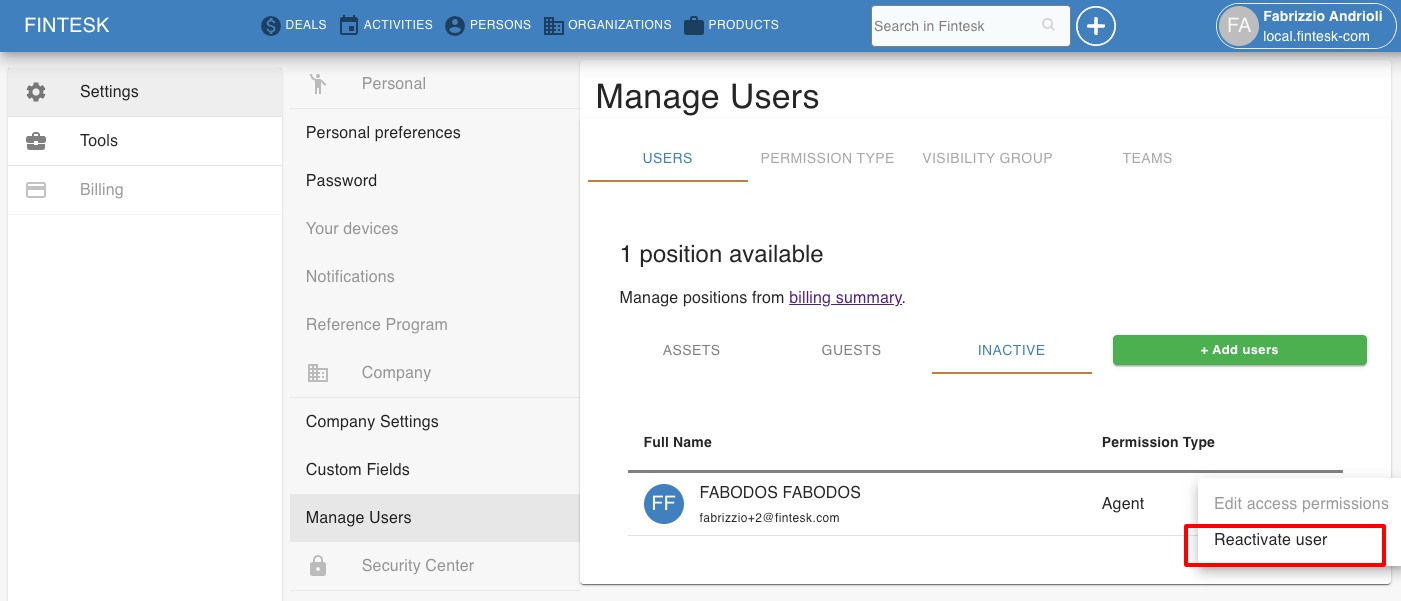
Task: Switch to the GUESTS sub-tab
Action: coord(852,350)
